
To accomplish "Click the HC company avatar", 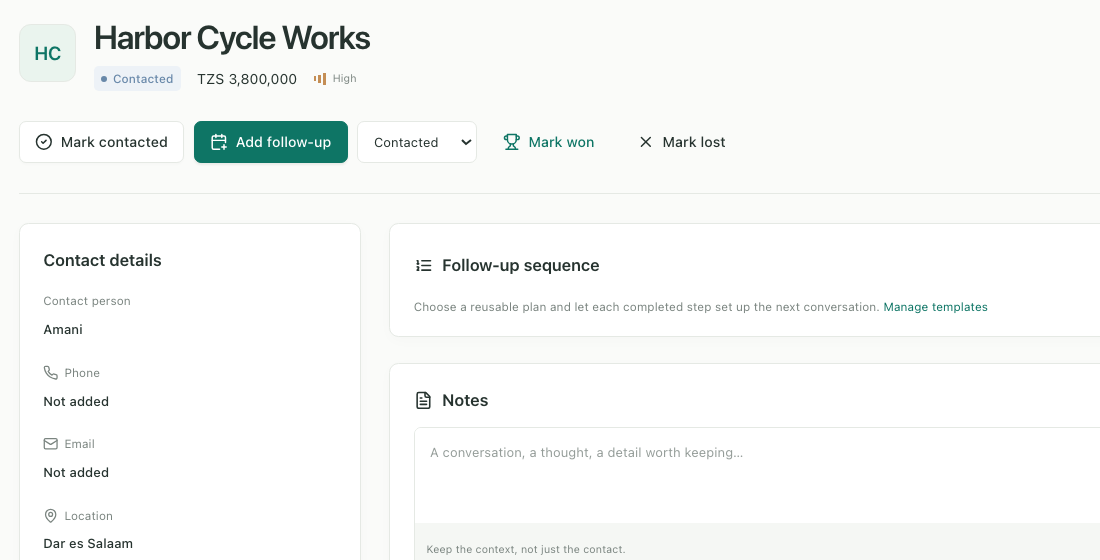I will pyautogui.click(x=47, y=53).
